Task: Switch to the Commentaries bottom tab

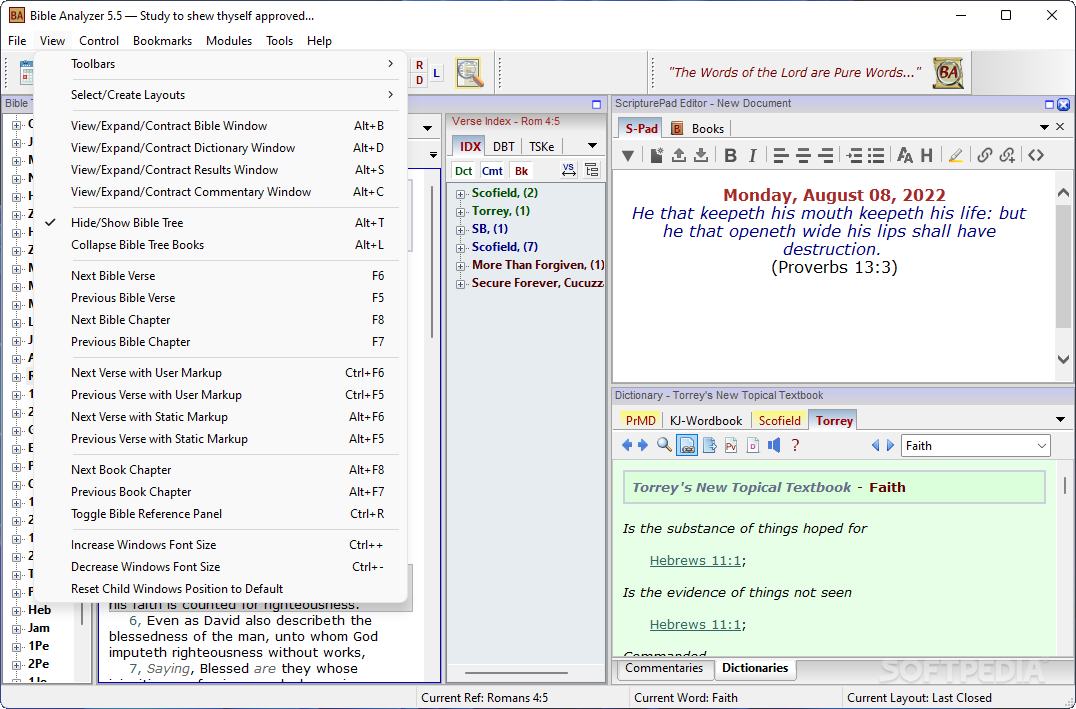Action: tap(664, 669)
